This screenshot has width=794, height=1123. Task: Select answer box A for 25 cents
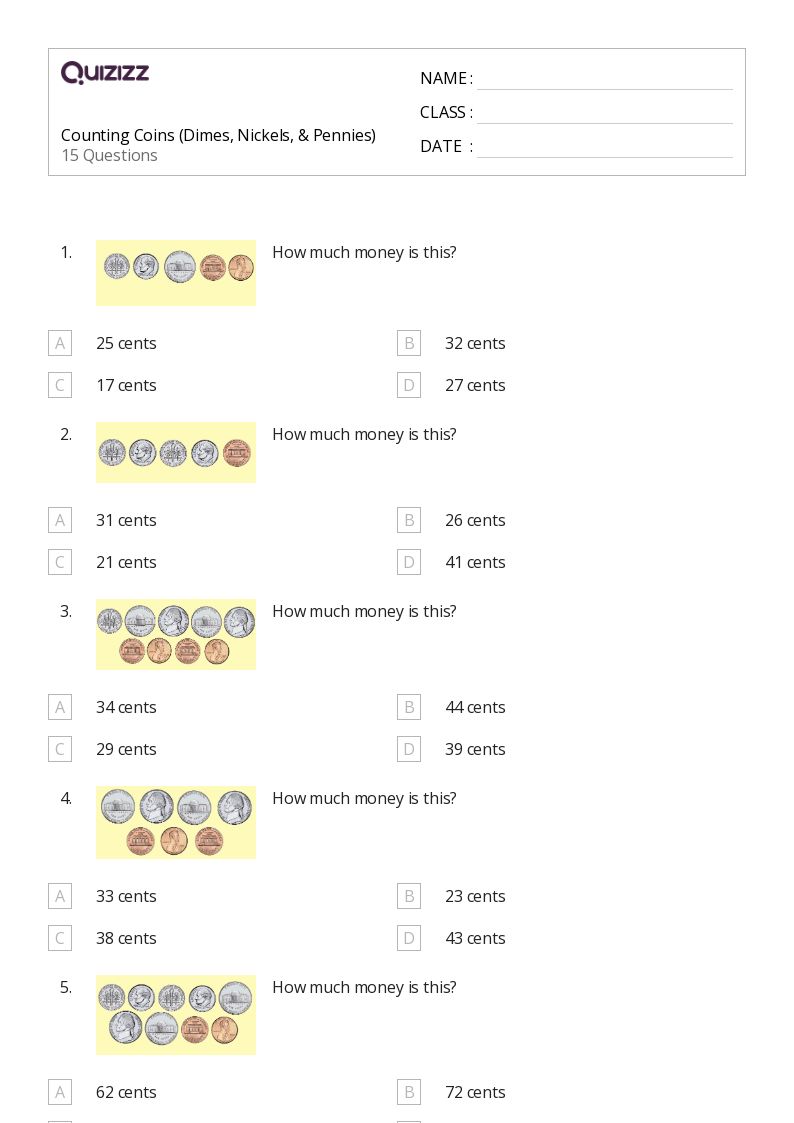point(60,343)
